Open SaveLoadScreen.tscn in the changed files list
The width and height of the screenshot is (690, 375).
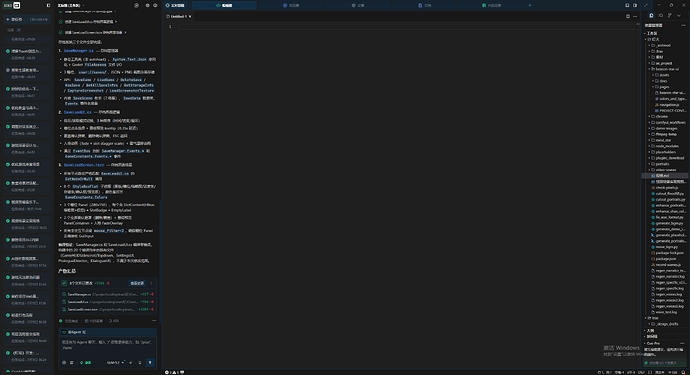coord(108,309)
